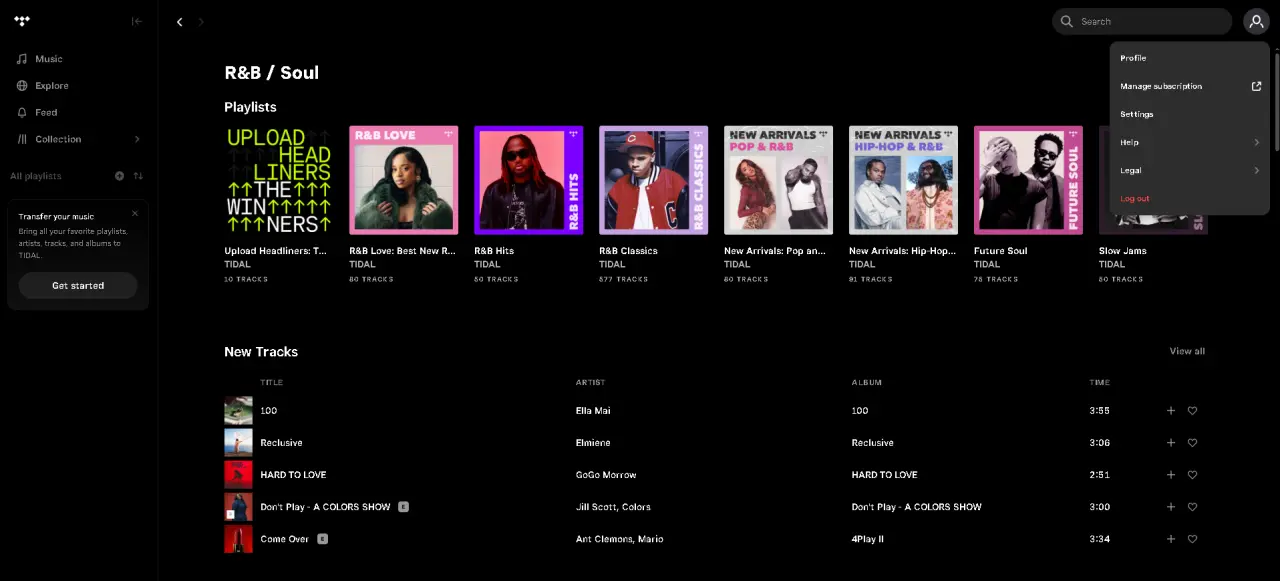Open Profile from account menu
The image size is (1280, 581).
pyautogui.click(x=1189, y=58)
